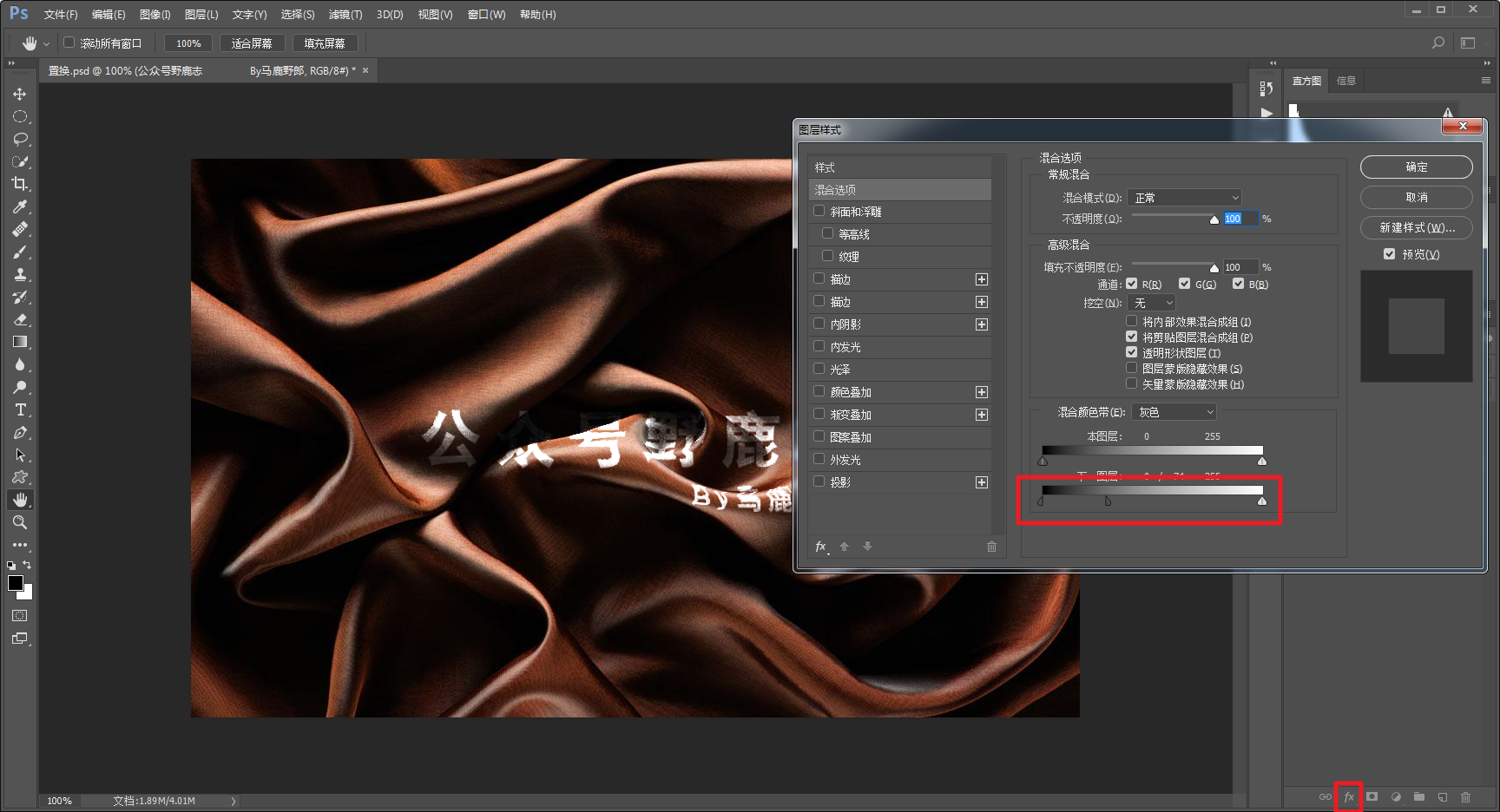This screenshot has height=812, width=1500.
Task: Click plus button beside 颜色叠加
Action: point(982,392)
